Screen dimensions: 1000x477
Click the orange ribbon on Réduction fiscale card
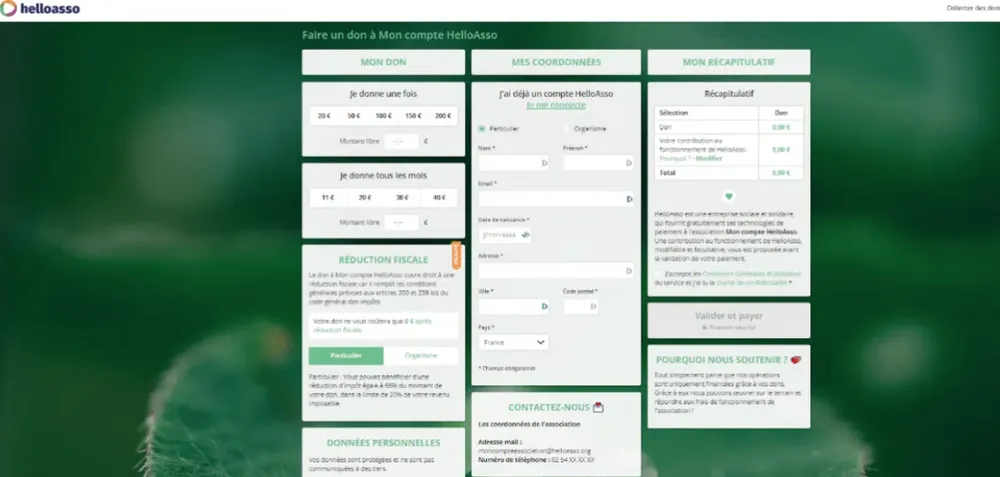click(x=456, y=255)
